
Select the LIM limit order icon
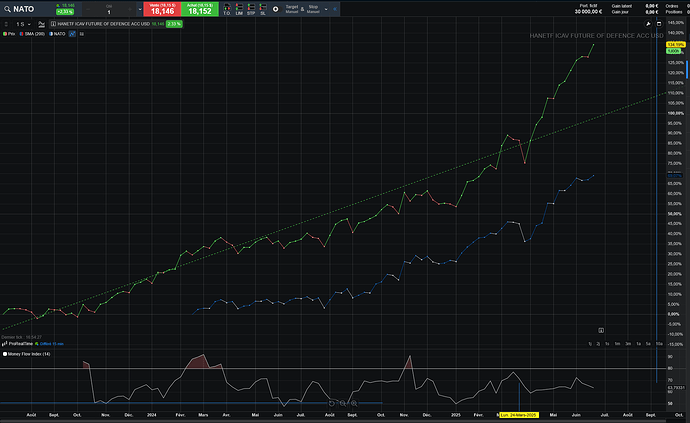point(239,9)
